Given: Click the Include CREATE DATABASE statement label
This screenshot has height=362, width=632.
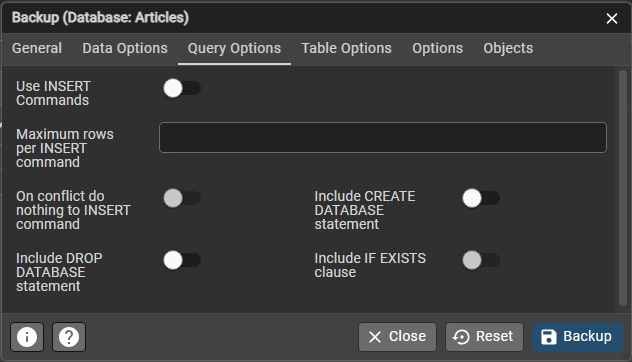Looking at the screenshot, I should pos(365,210).
